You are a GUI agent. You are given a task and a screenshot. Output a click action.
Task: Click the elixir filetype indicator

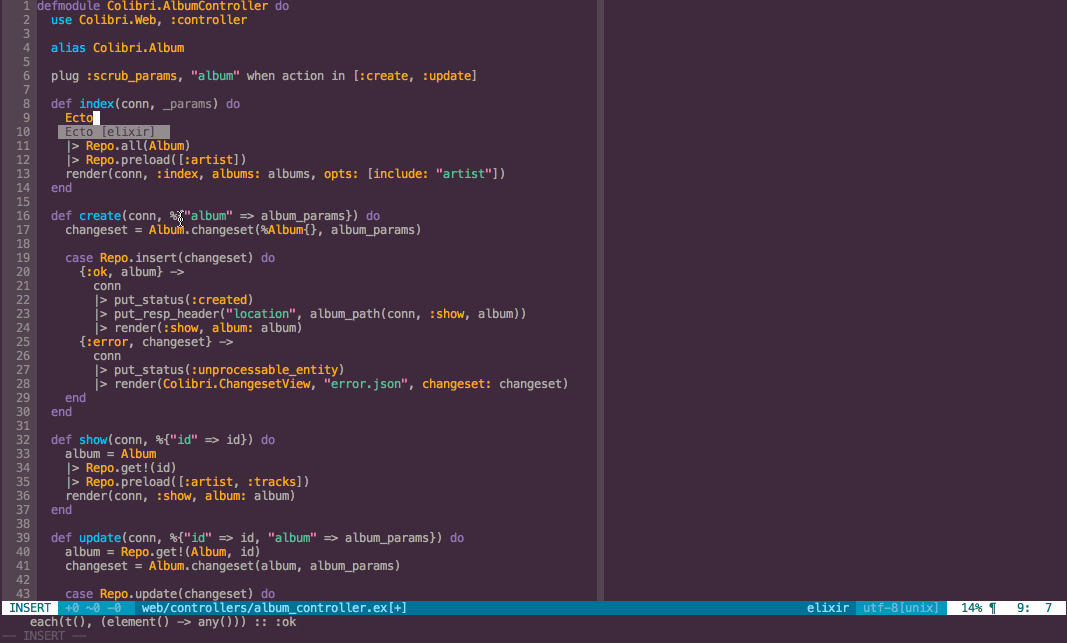[x=828, y=607]
